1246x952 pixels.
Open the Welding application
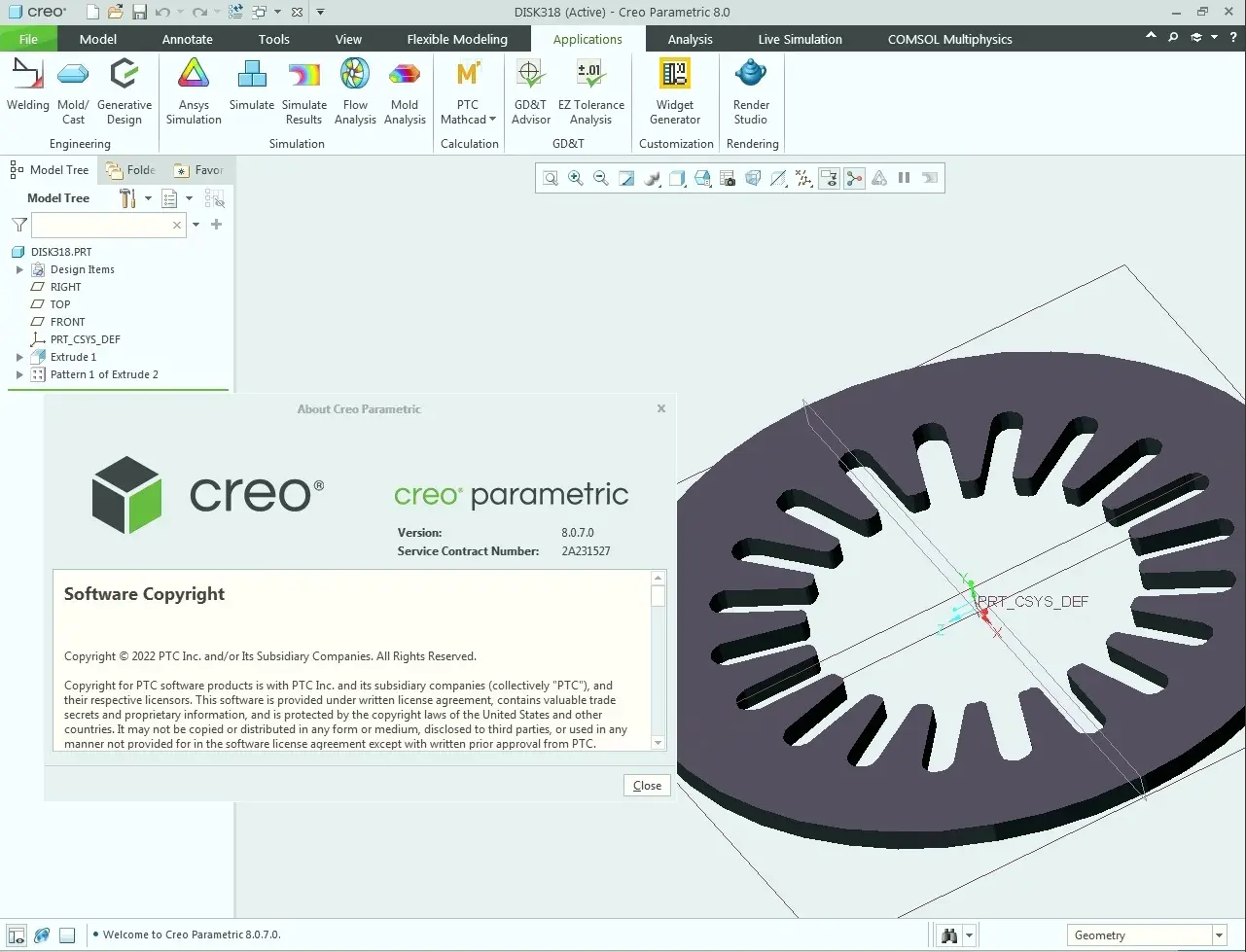[x=28, y=86]
